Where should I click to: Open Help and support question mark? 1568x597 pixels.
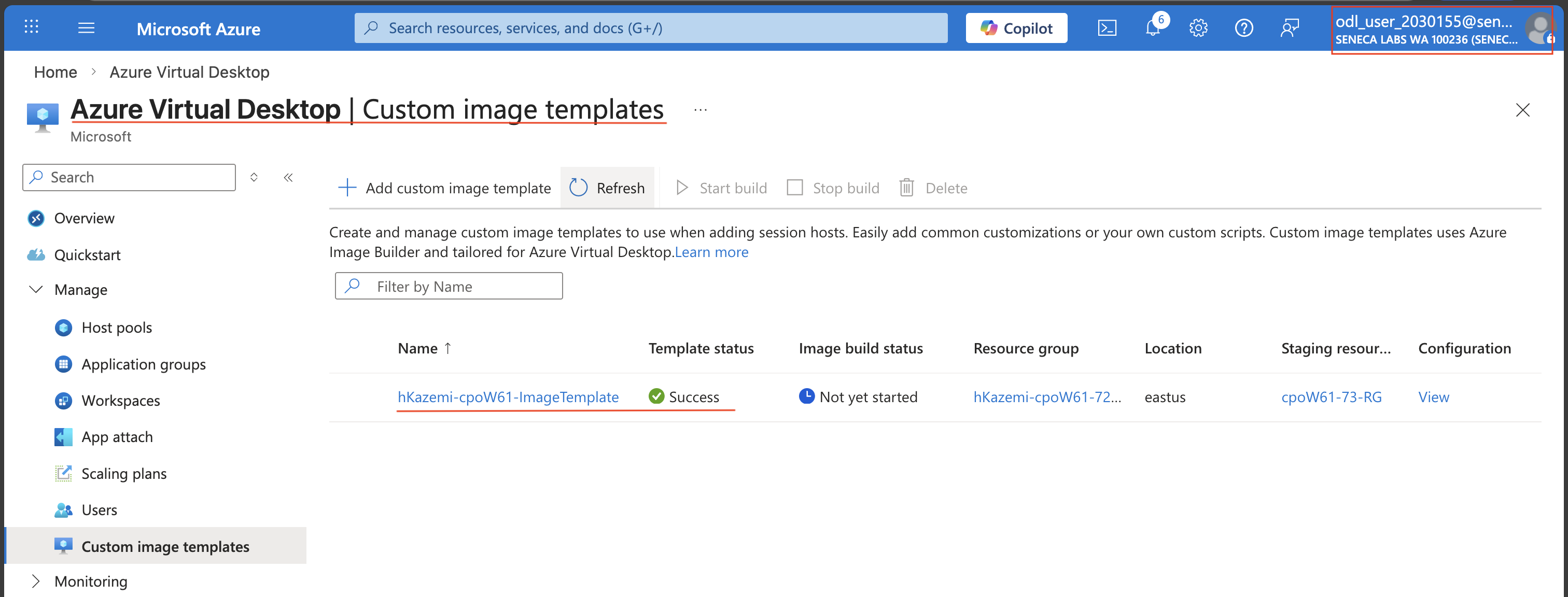[1243, 28]
